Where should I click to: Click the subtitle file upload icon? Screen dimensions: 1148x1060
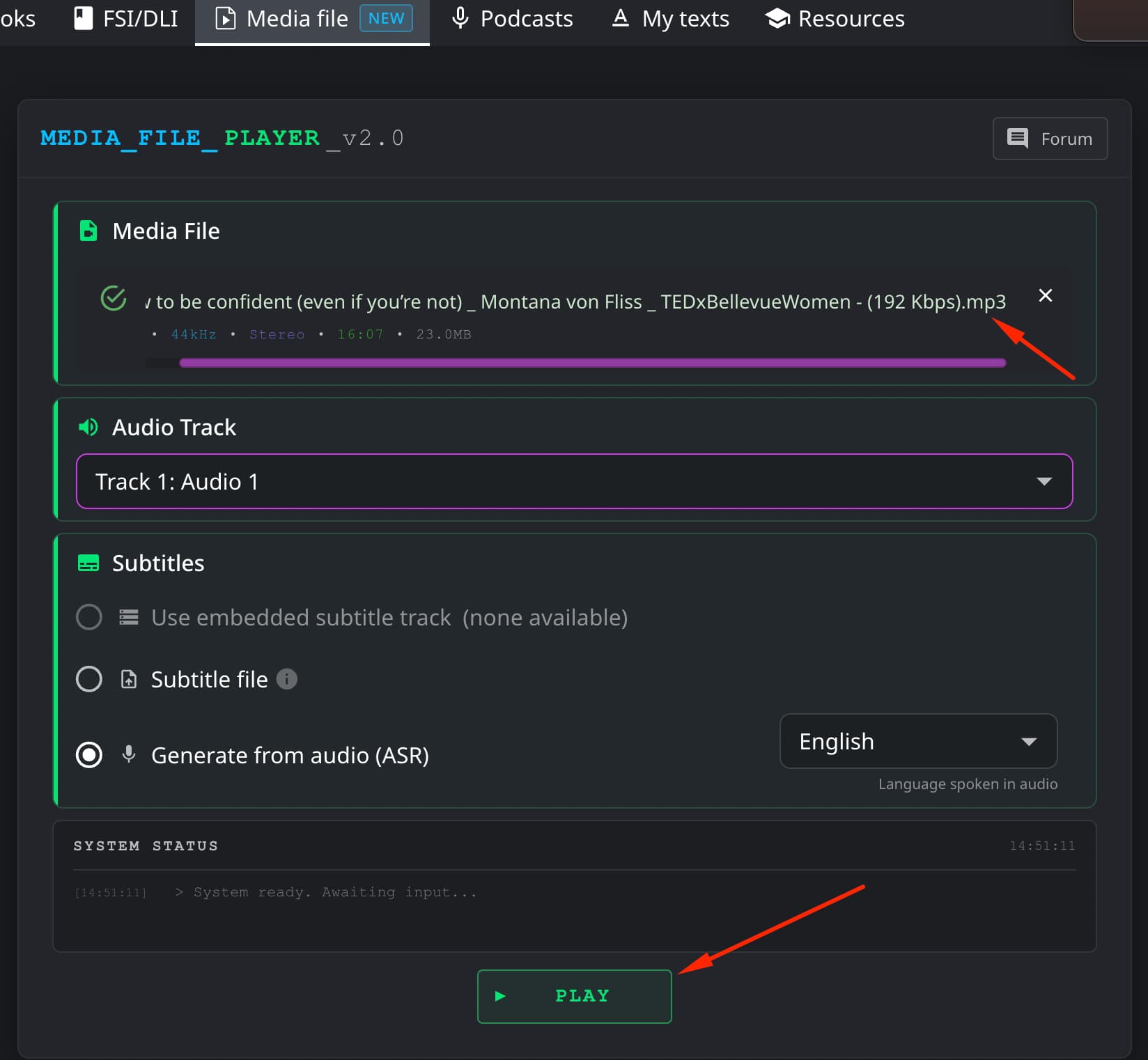129,679
